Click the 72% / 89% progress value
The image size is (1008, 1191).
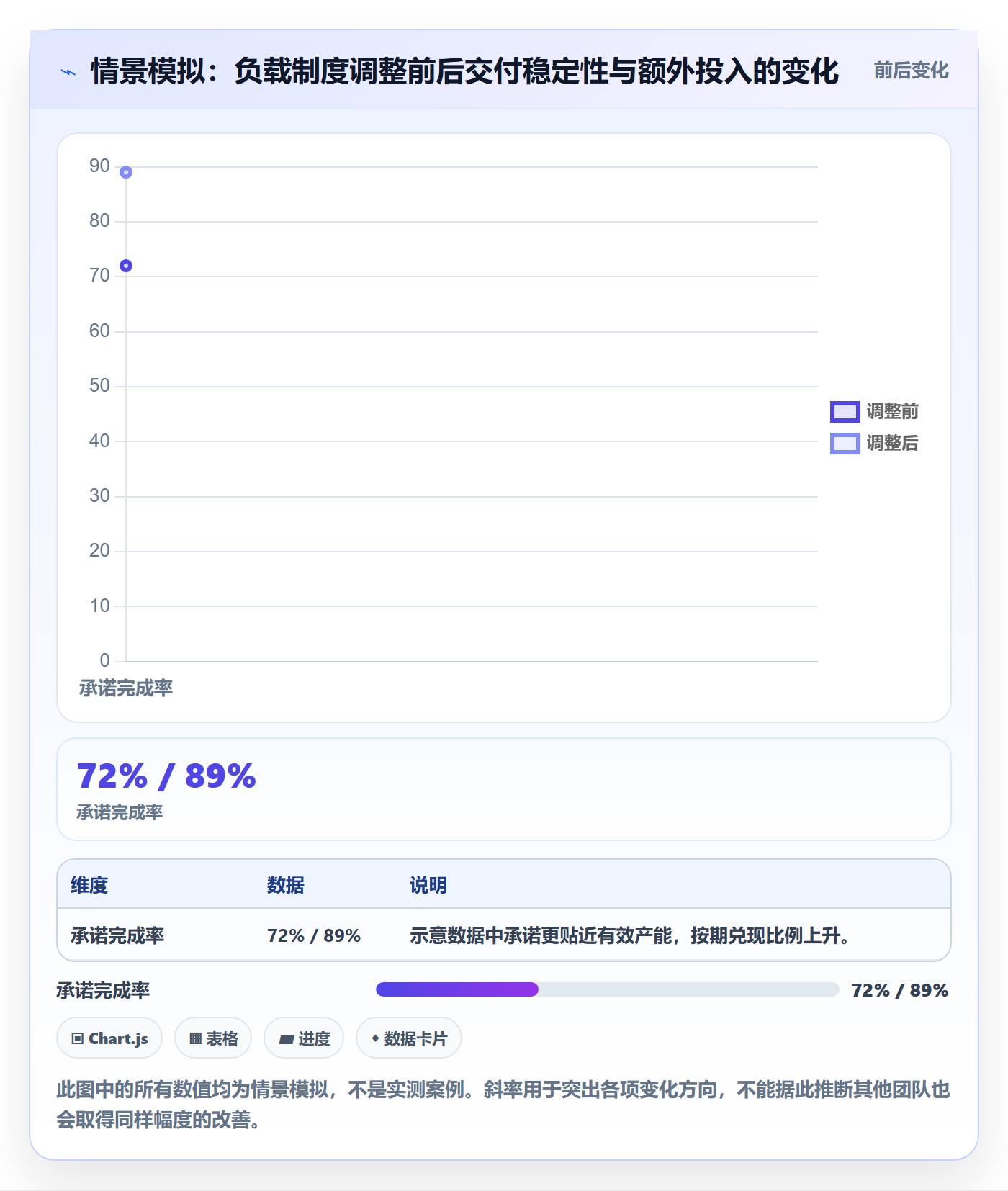point(899,990)
